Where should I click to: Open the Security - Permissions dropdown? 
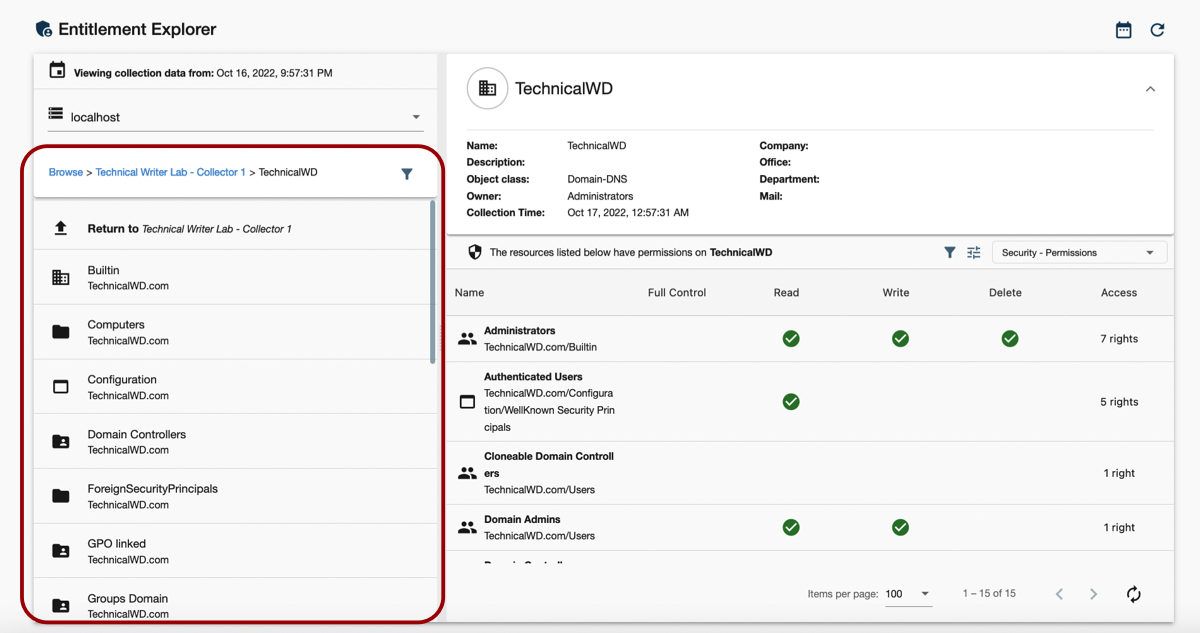tap(1077, 253)
